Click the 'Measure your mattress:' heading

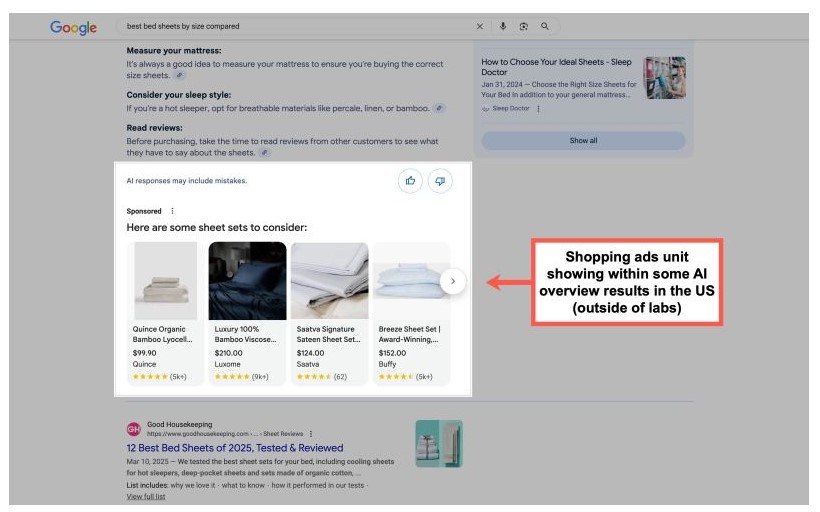(x=174, y=51)
